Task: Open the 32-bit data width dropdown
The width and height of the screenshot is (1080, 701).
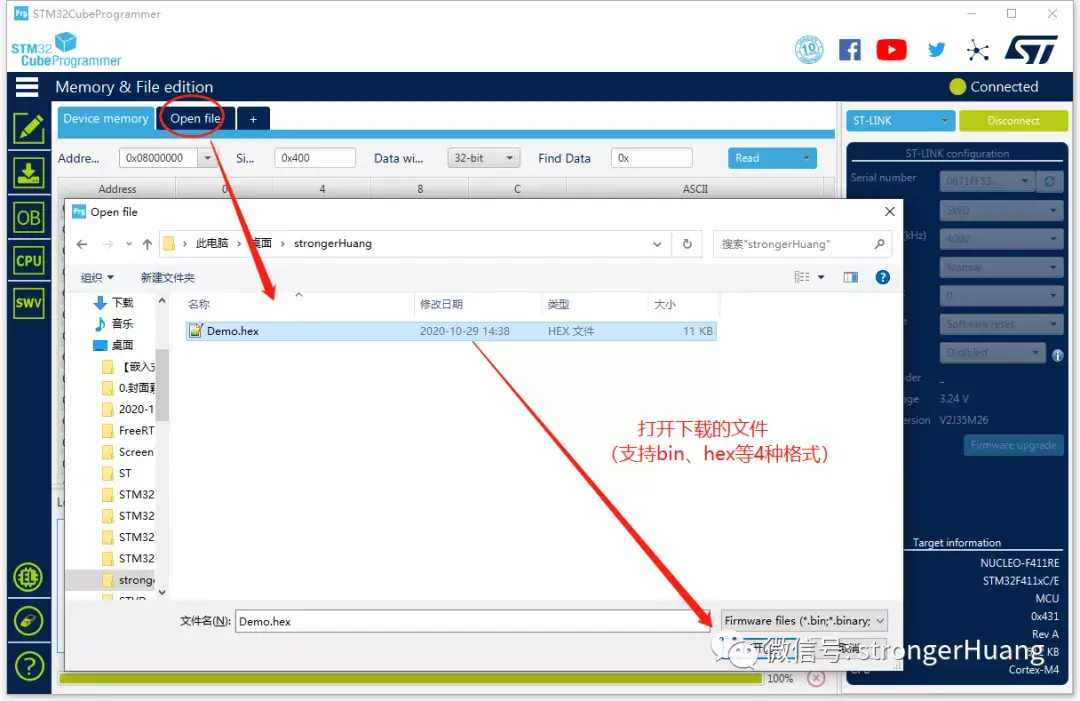Action: tap(483, 158)
